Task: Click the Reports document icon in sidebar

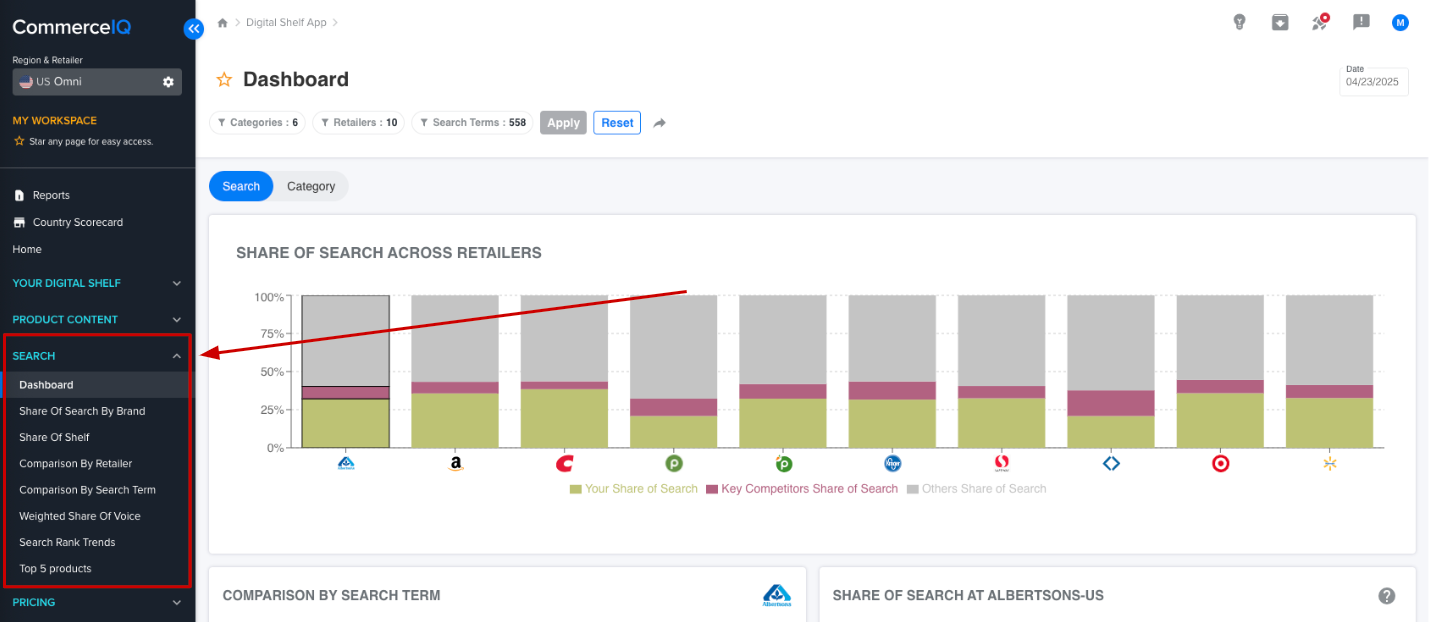Action: pyautogui.click(x=19, y=195)
